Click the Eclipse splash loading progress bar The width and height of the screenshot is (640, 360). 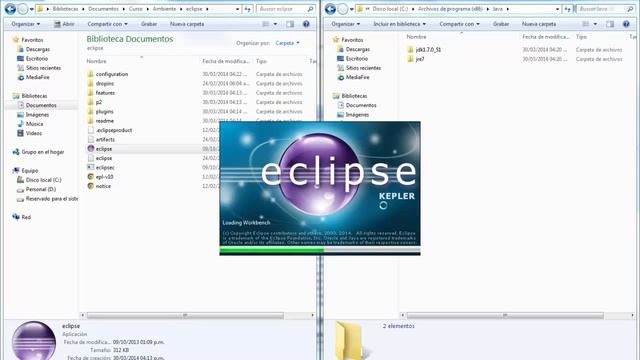pyautogui.click(x=320, y=250)
